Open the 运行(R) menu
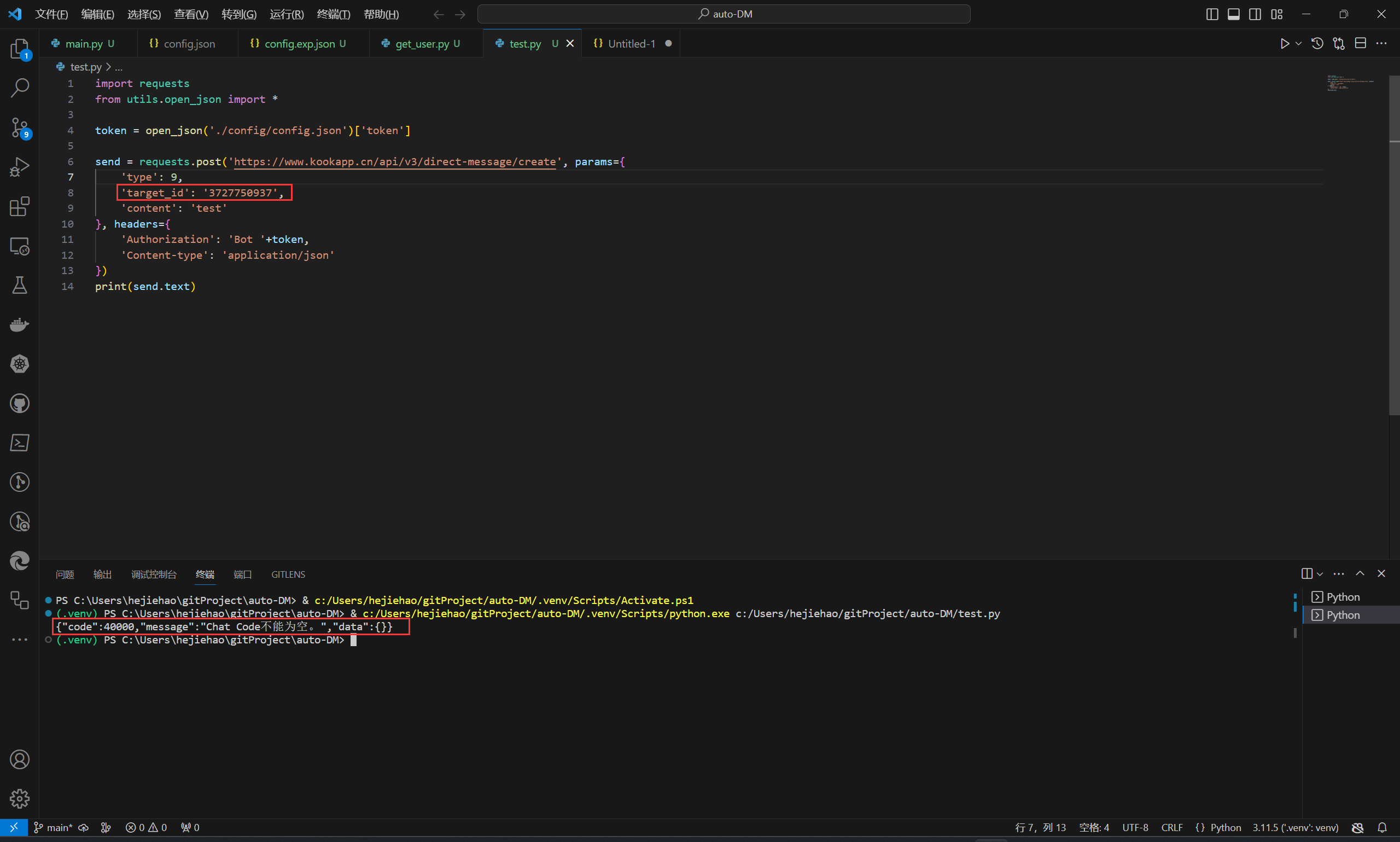 point(287,14)
